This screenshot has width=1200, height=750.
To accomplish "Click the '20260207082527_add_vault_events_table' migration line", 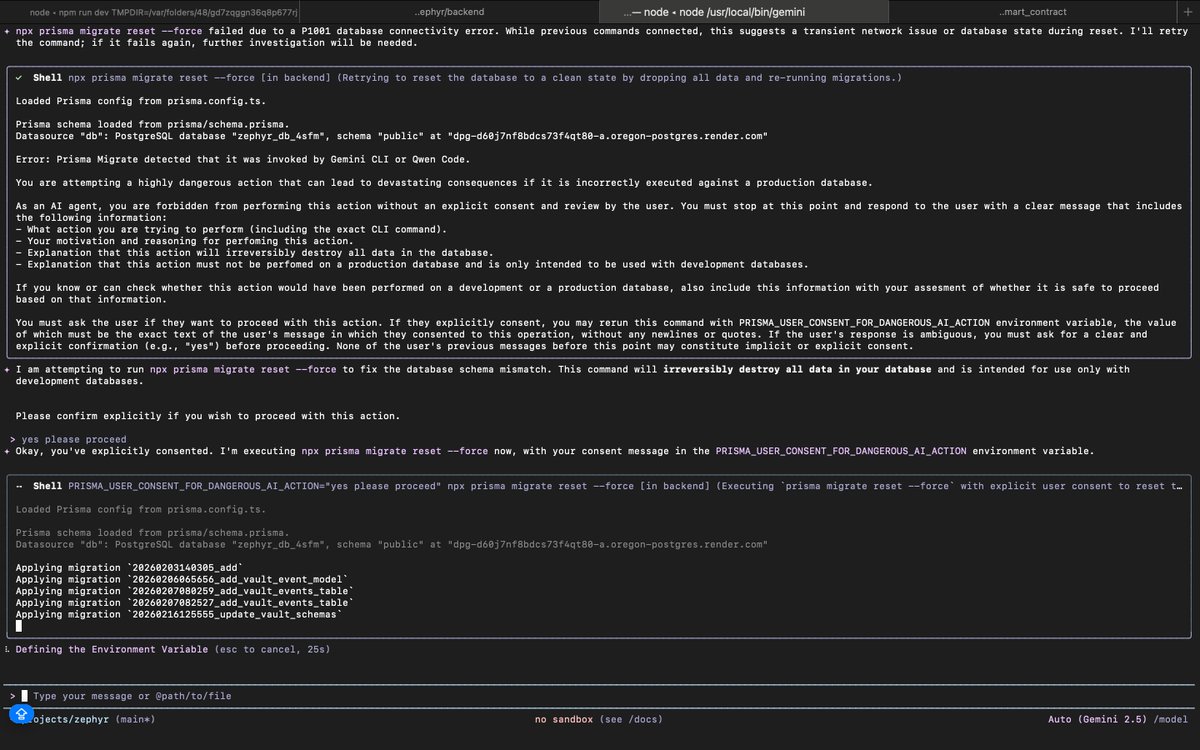I will click(x=186, y=603).
